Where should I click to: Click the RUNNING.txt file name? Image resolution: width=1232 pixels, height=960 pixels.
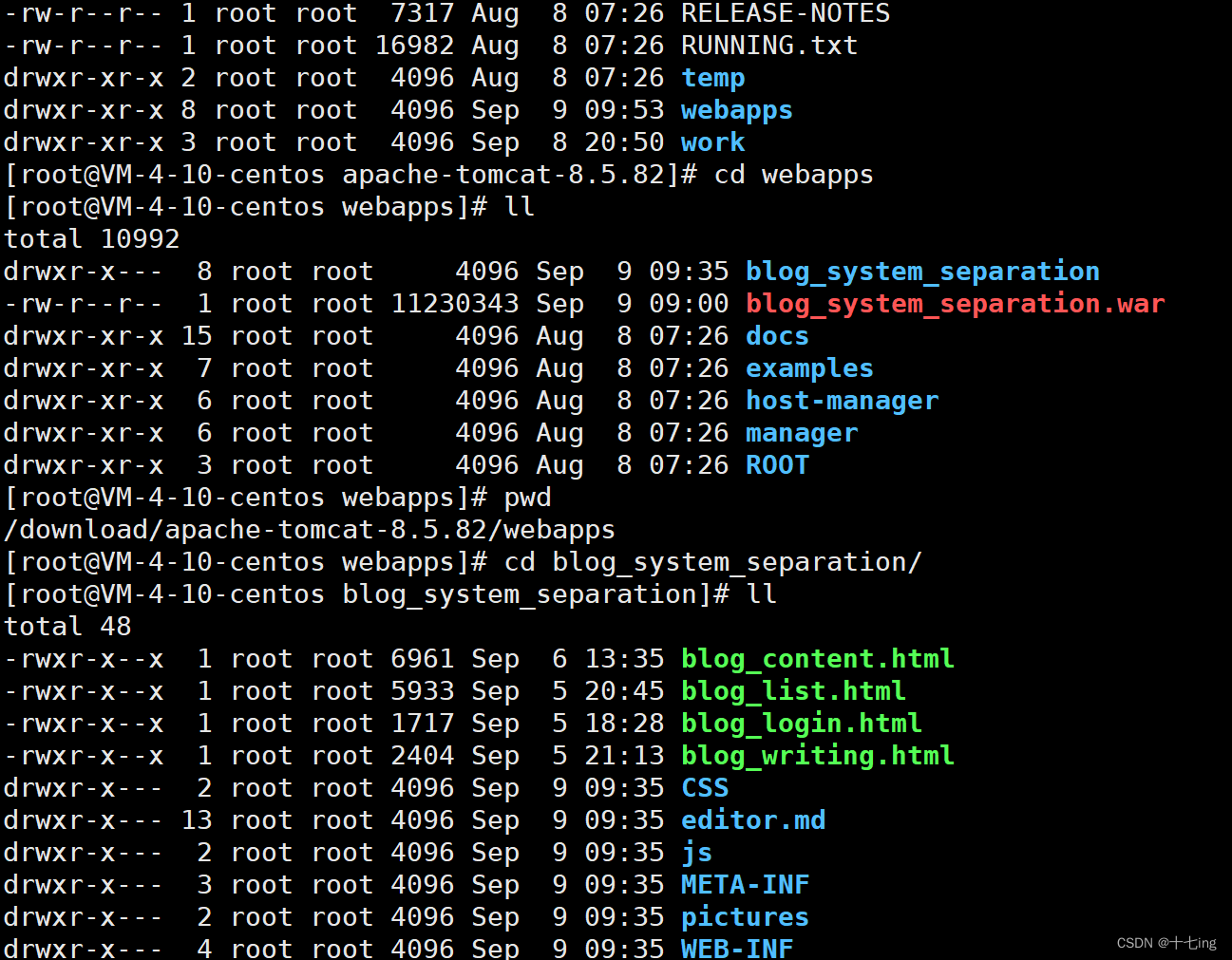[769, 46]
